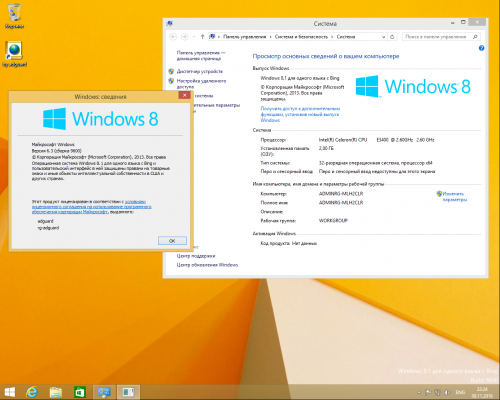The image size is (500, 400).
Task: Switch to the winver taskbar button
Action: [128, 392]
